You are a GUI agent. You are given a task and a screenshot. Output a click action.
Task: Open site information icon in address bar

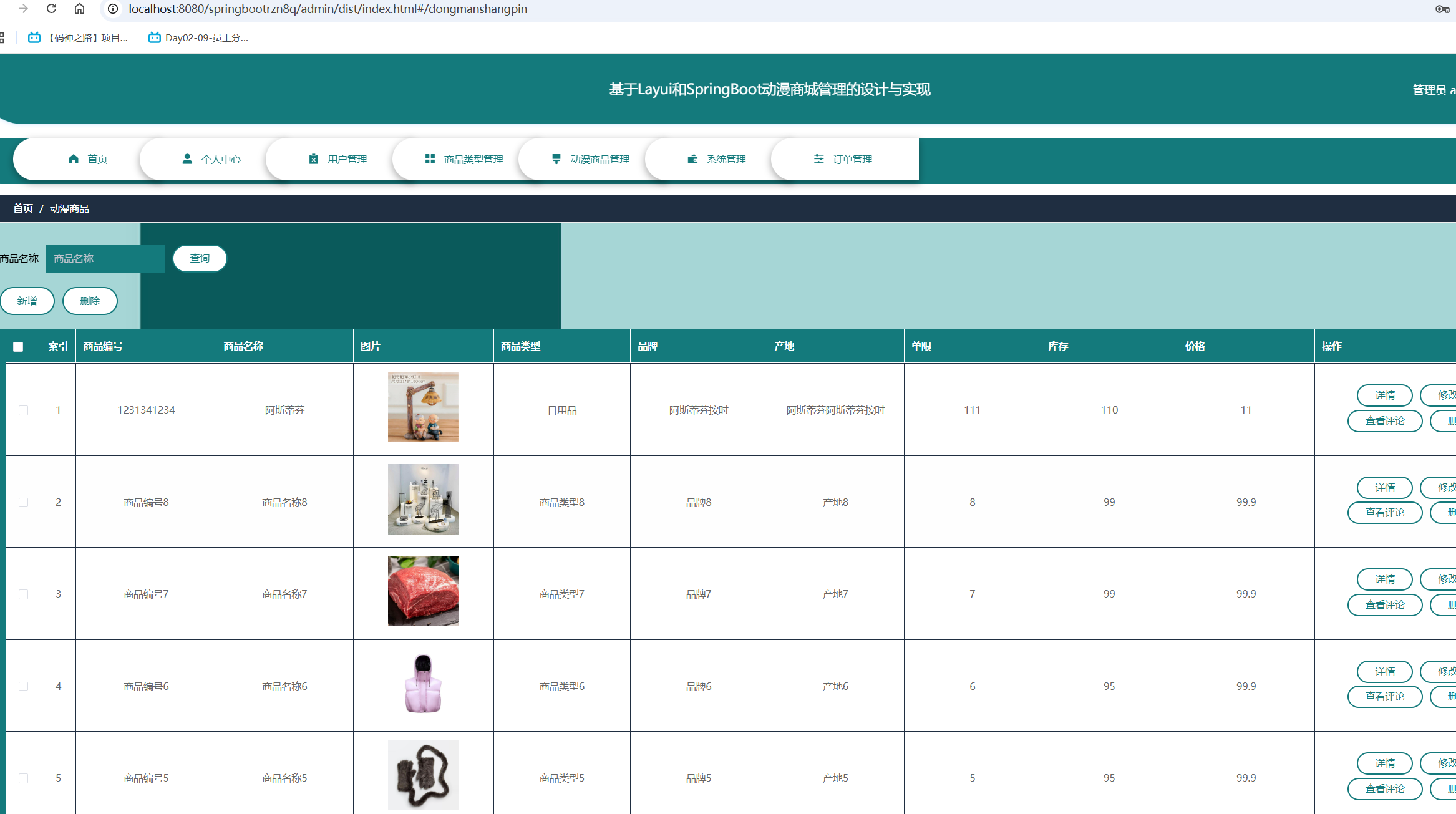(x=113, y=9)
